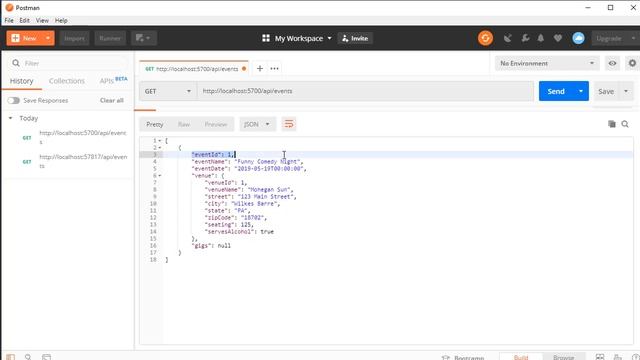Open the wrench settings icon

coord(525,38)
